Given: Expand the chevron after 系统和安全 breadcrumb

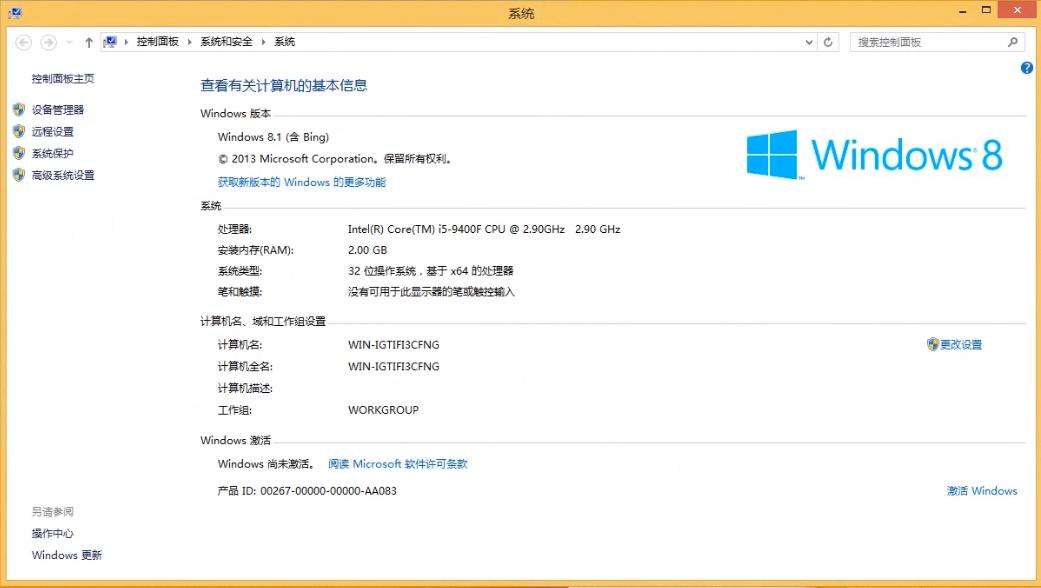Looking at the screenshot, I should [x=262, y=41].
